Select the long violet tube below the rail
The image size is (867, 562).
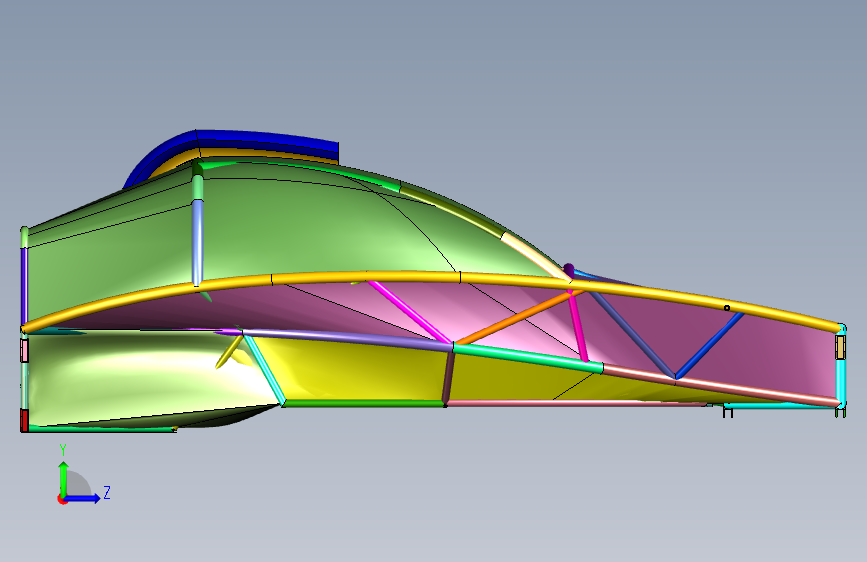(x=348, y=340)
